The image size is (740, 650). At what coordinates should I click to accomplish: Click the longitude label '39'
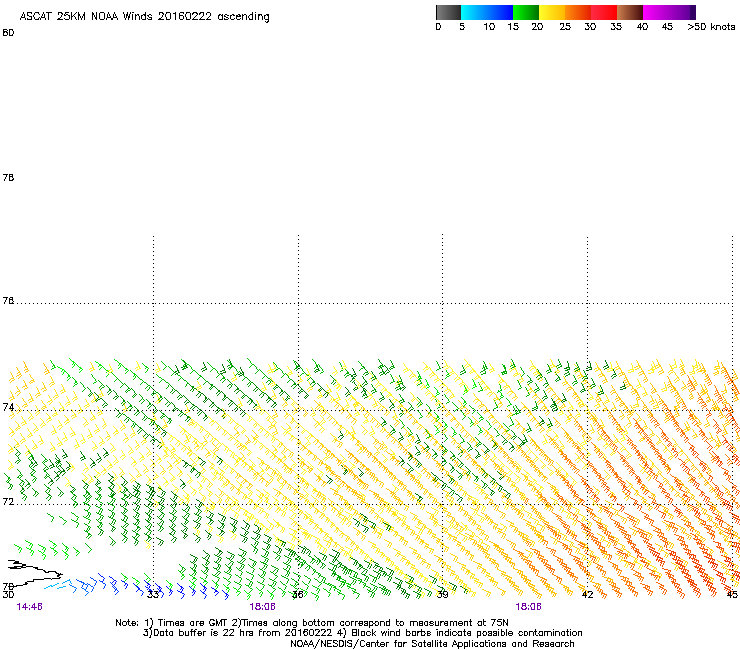pos(442,595)
